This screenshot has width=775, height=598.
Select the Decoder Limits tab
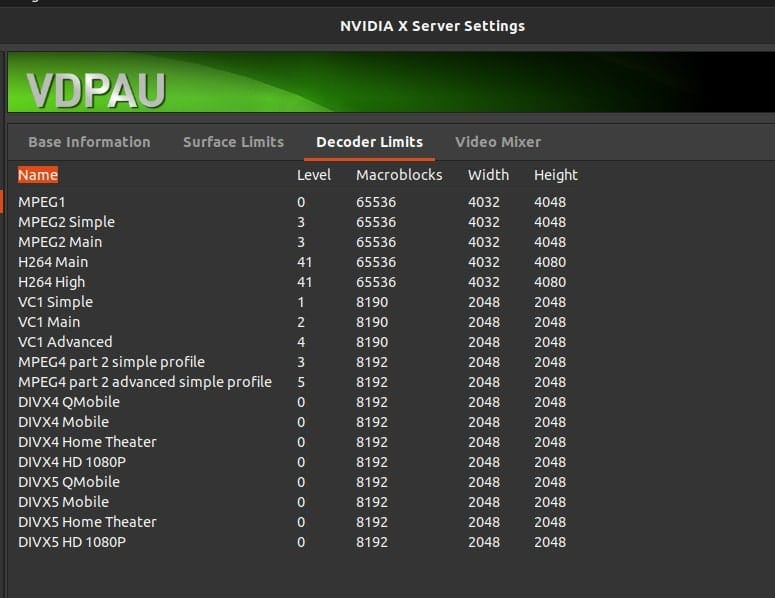369,142
